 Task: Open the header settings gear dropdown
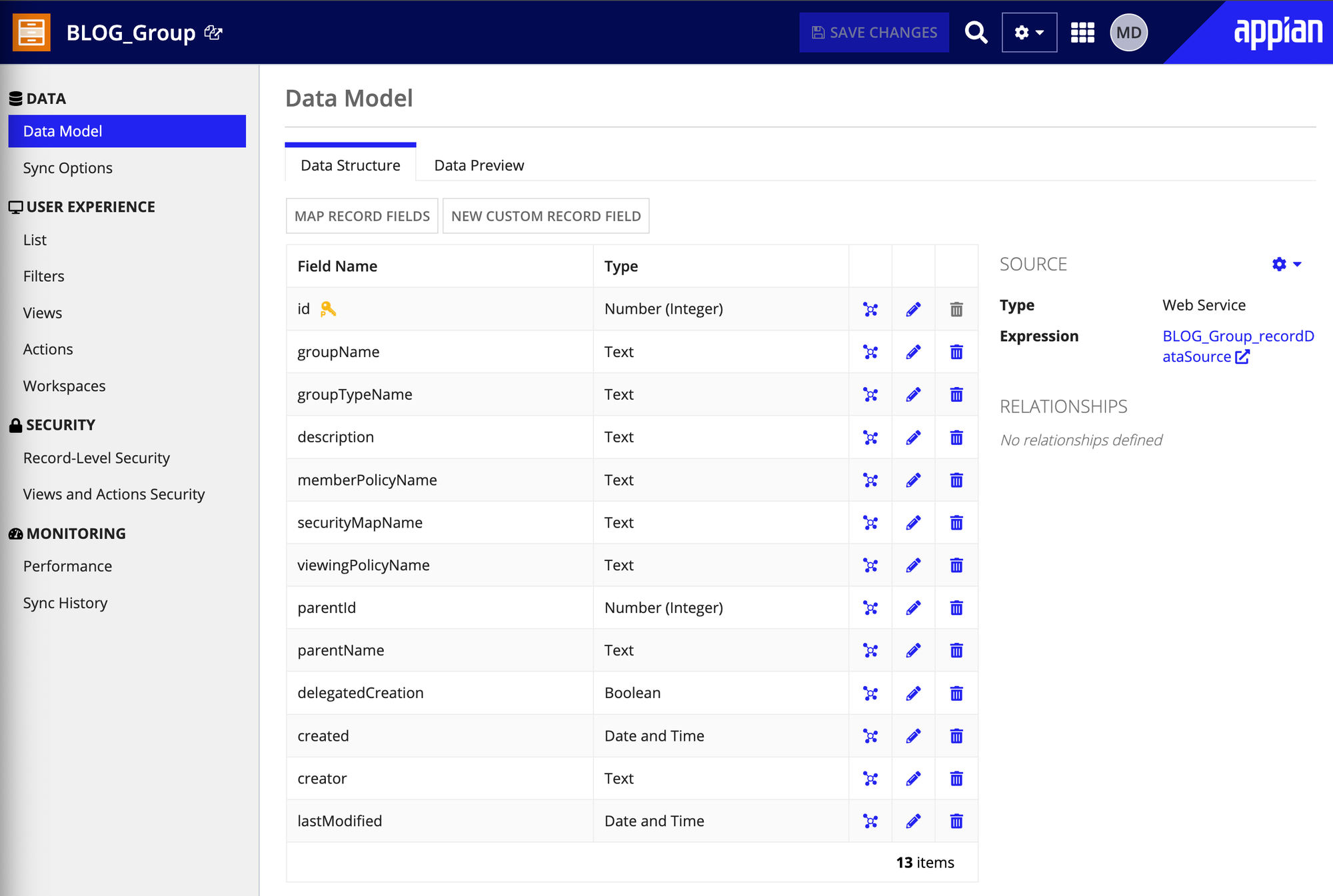1029,32
